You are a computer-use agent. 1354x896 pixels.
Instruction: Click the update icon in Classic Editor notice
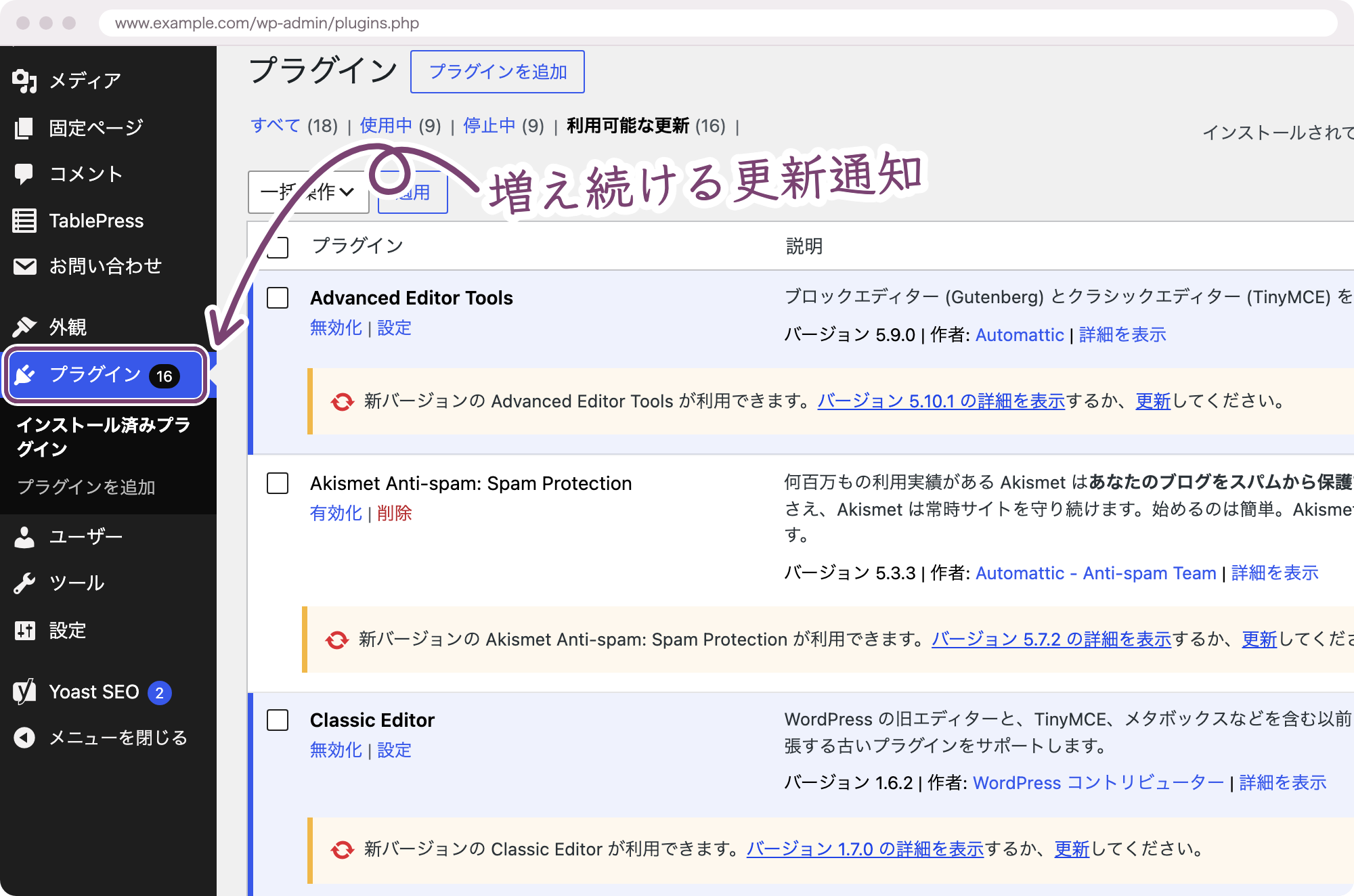click(x=343, y=850)
